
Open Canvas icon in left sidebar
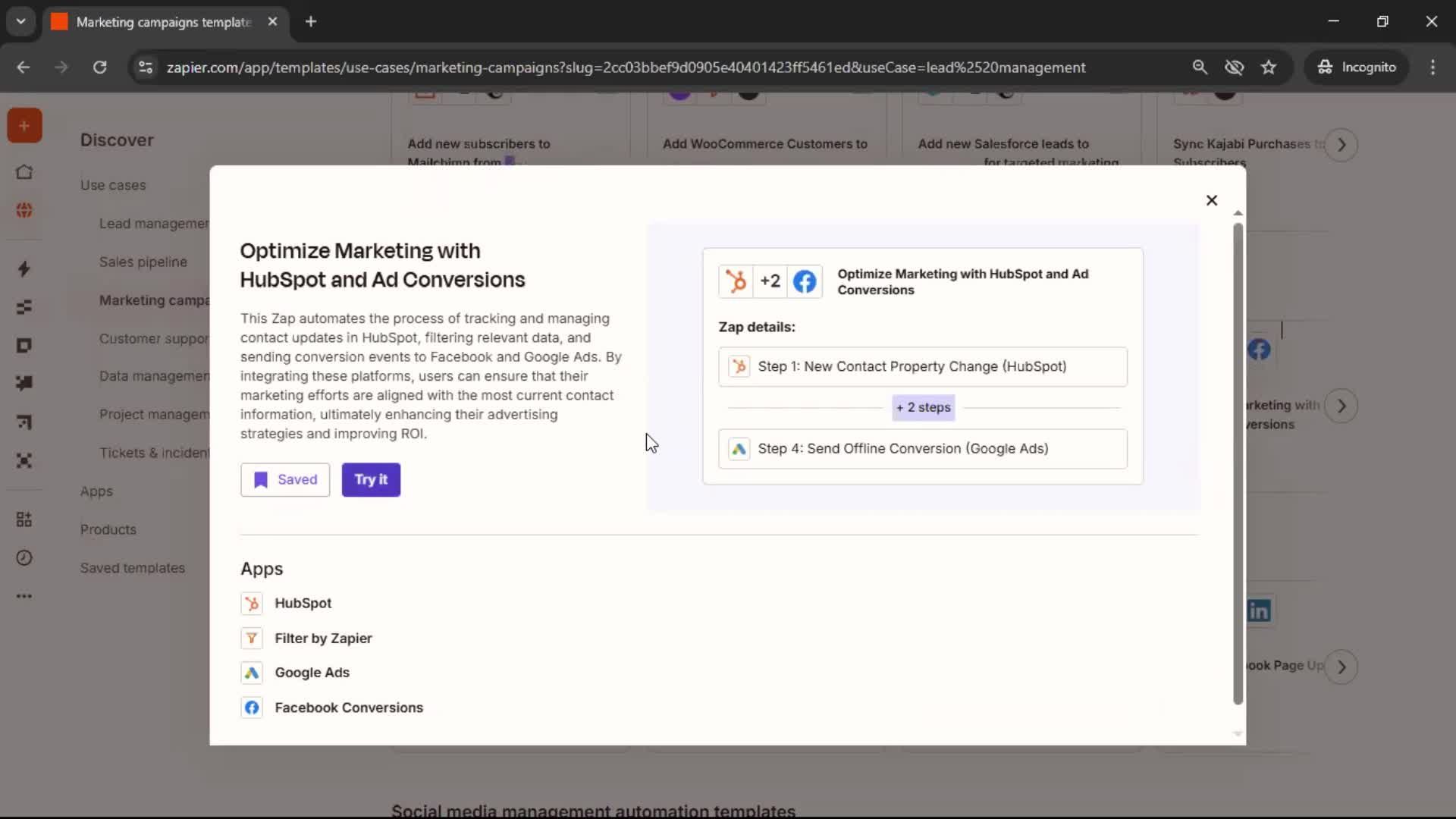click(x=24, y=422)
